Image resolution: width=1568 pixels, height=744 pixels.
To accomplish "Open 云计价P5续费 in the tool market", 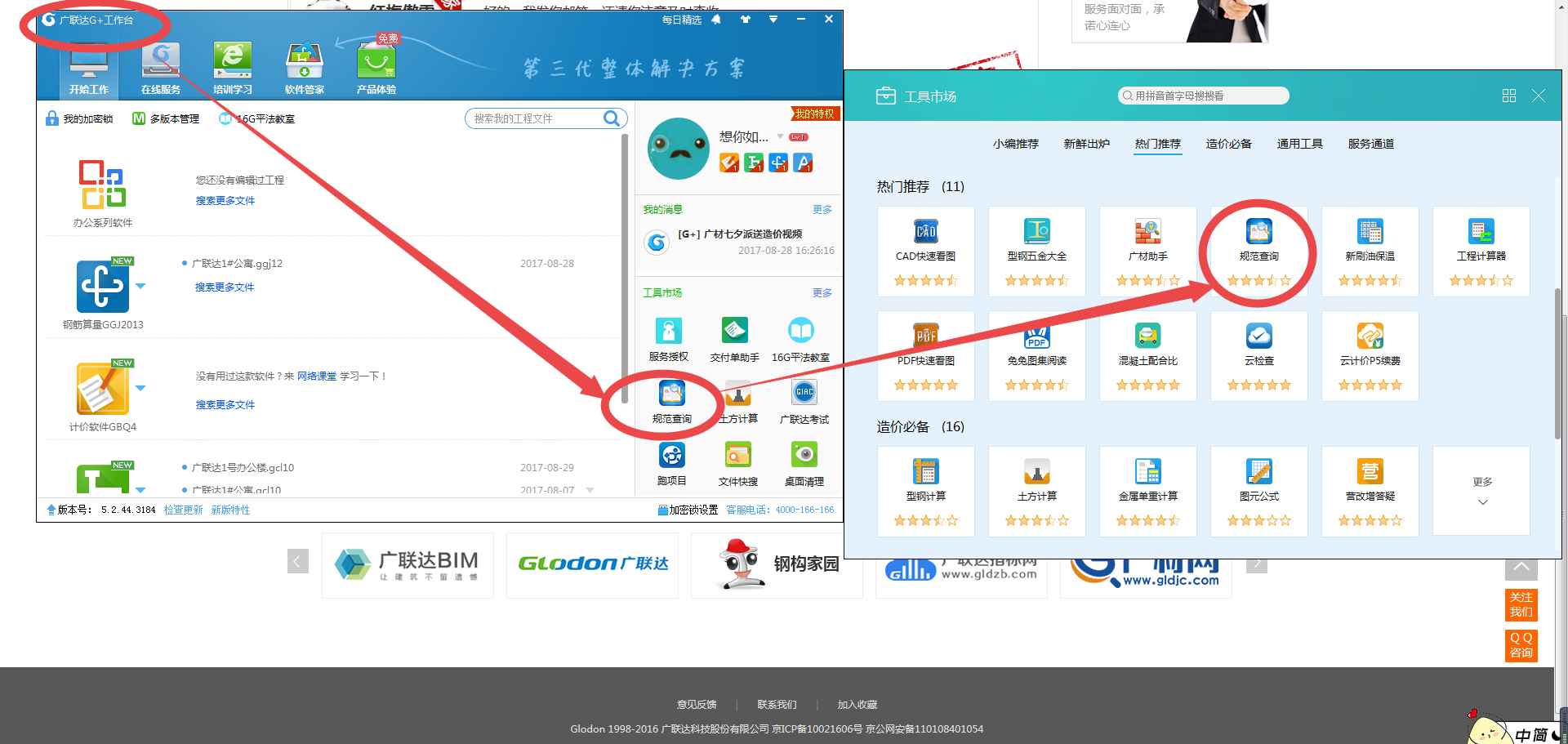I will [x=1370, y=356].
